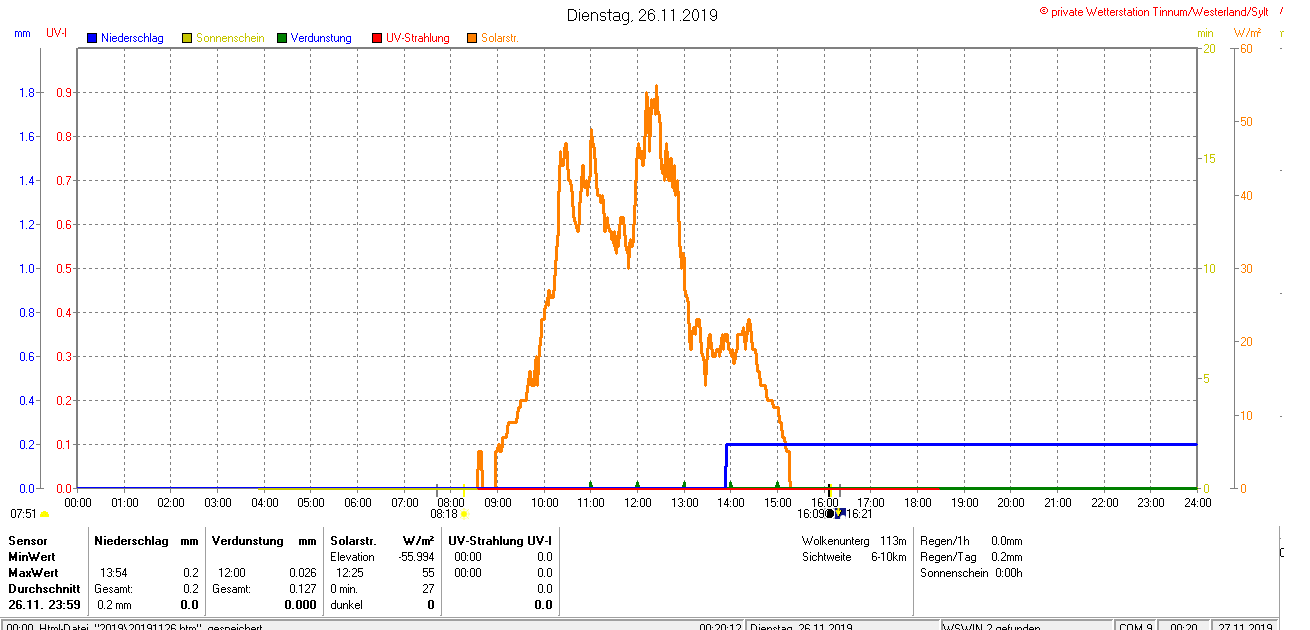This screenshot has width=1310, height=630.
Task: Click the red UV-Strahlung legend swatch
Action: pos(377,38)
